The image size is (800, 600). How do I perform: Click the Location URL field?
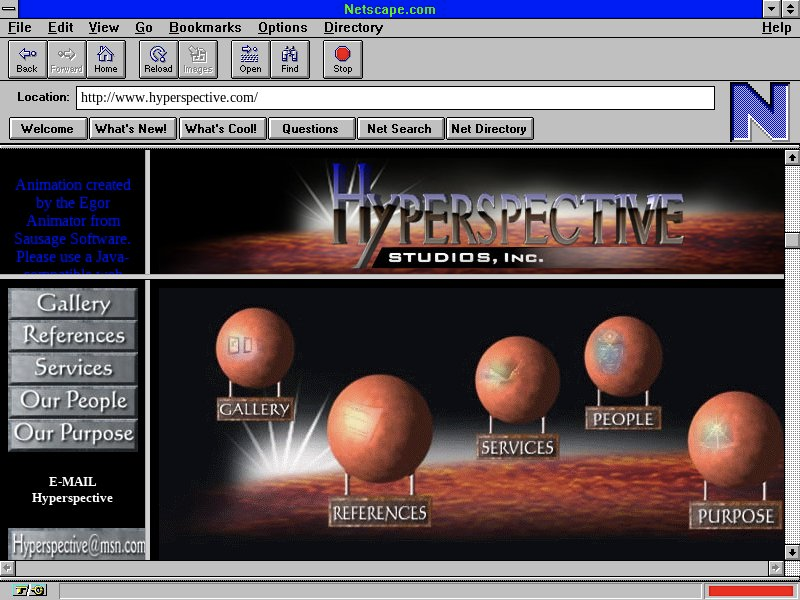[x=395, y=98]
